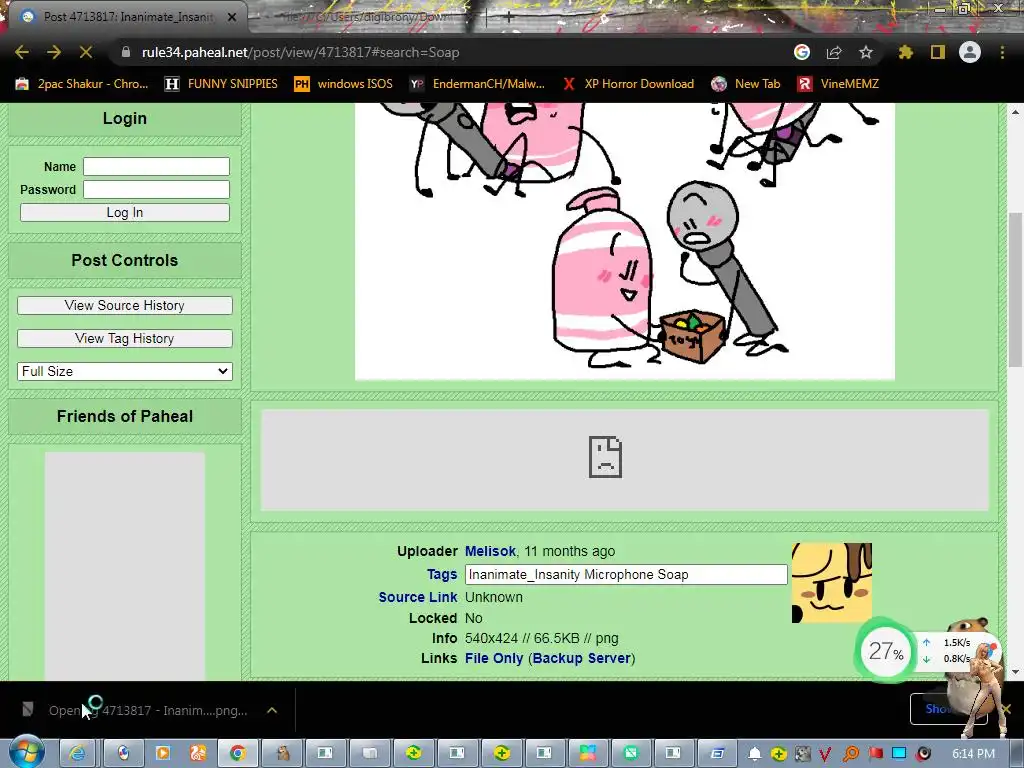
Task: Close the Post 4713817 tab
Action: coord(232,17)
